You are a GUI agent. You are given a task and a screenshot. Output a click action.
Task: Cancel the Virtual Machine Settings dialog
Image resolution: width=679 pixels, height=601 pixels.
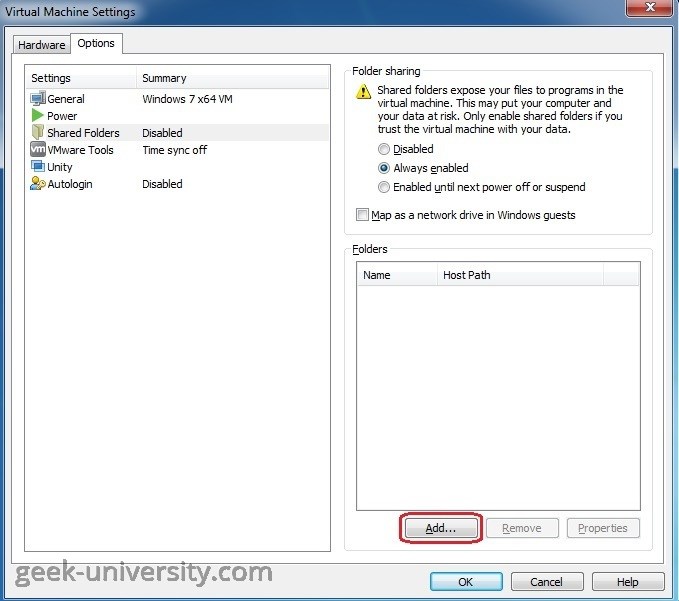(x=547, y=582)
